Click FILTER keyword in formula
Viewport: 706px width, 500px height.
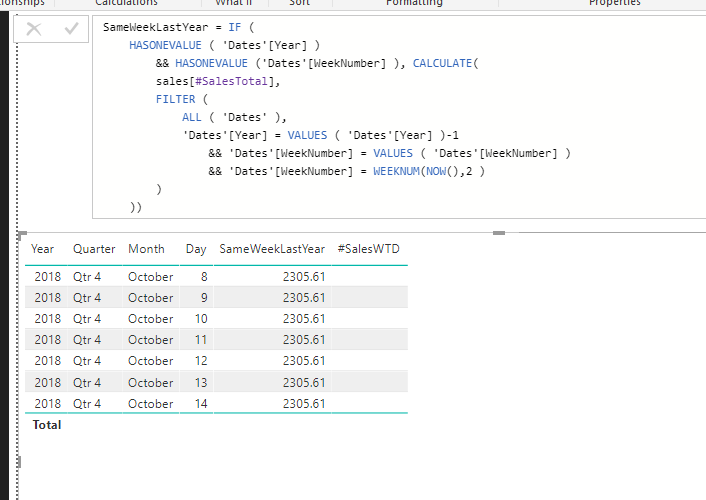[x=176, y=100]
